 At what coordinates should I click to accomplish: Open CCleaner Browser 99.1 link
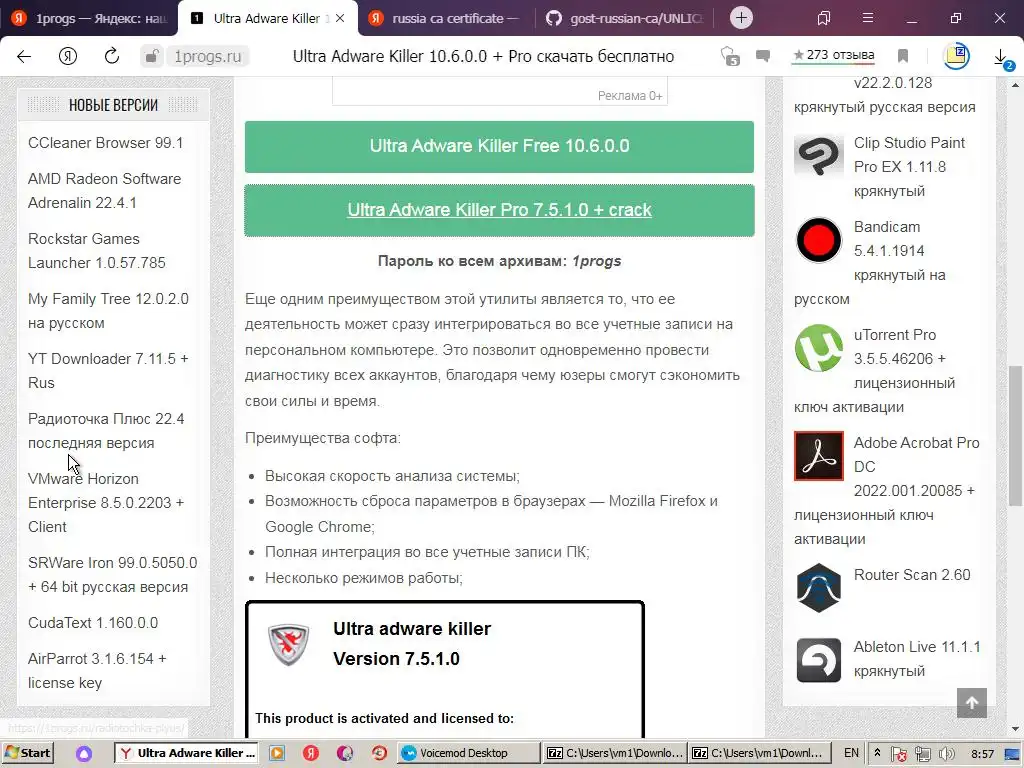(x=106, y=142)
